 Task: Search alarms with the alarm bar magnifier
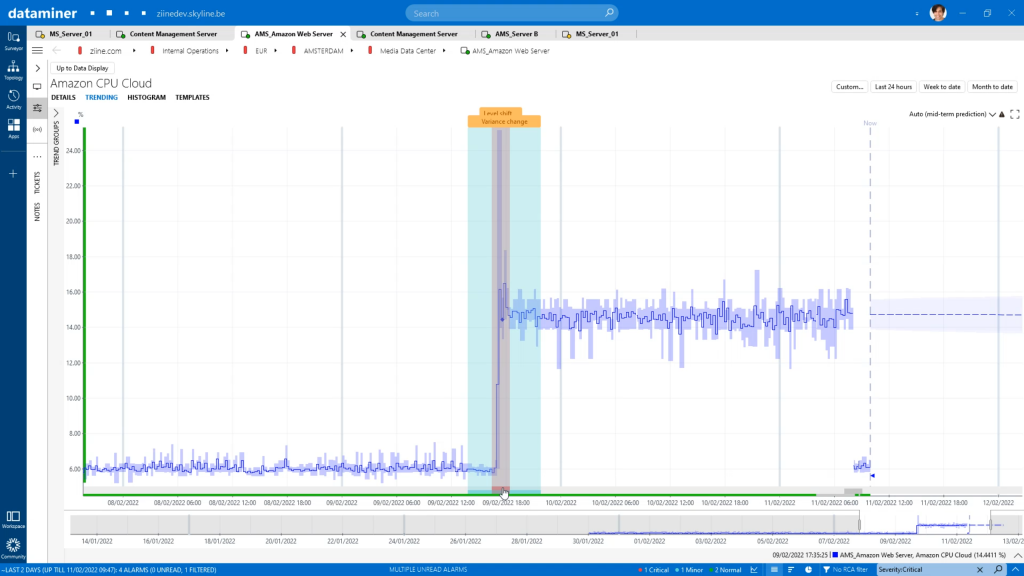coord(999,569)
